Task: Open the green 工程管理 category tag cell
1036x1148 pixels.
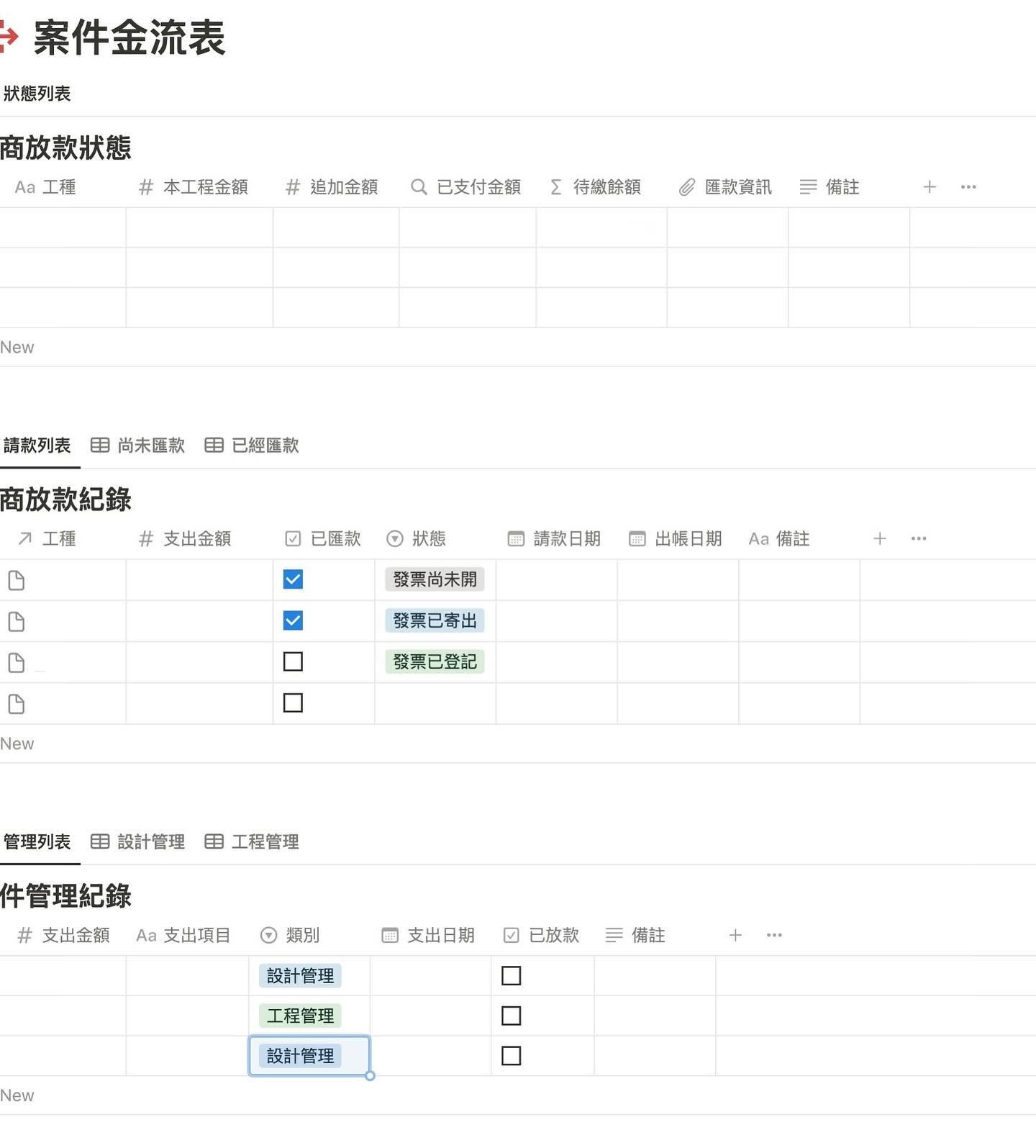Action: coord(300,1016)
